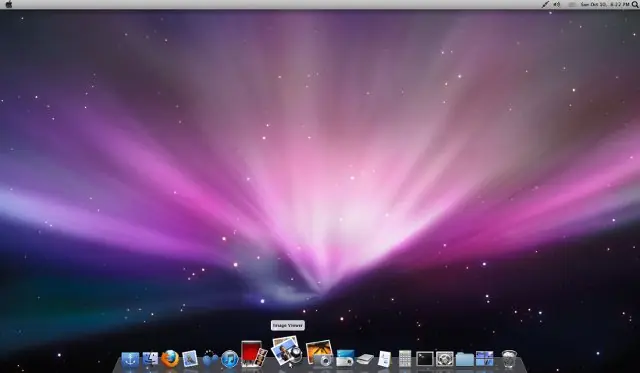Open the blue hearts dock icon

coord(210,359)
